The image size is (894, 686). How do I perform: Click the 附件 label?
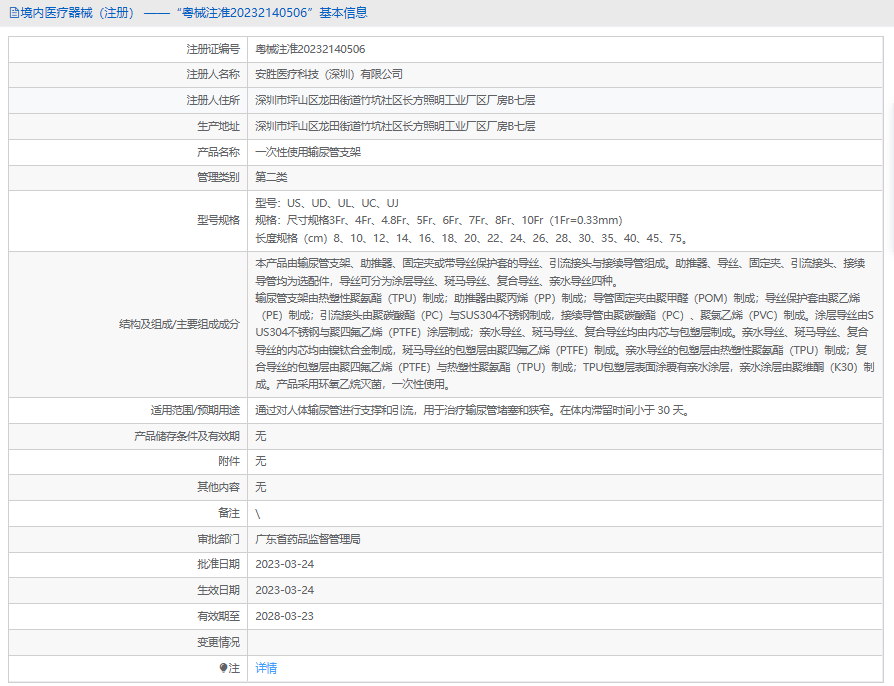coord(229,462)
